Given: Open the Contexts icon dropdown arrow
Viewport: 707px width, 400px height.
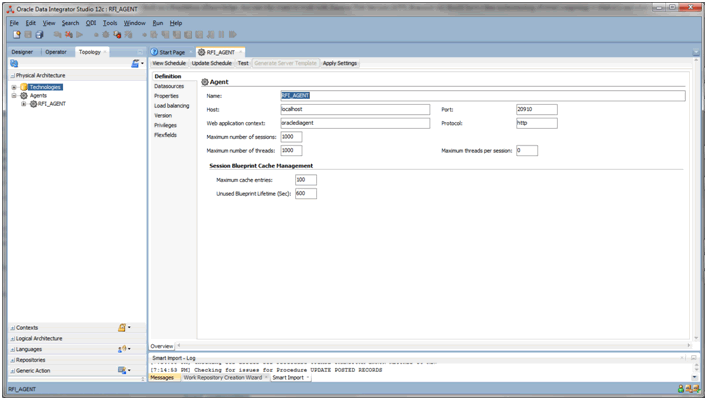Looking at the screenshot, I should pyautogui.click(x=129, y=327).
